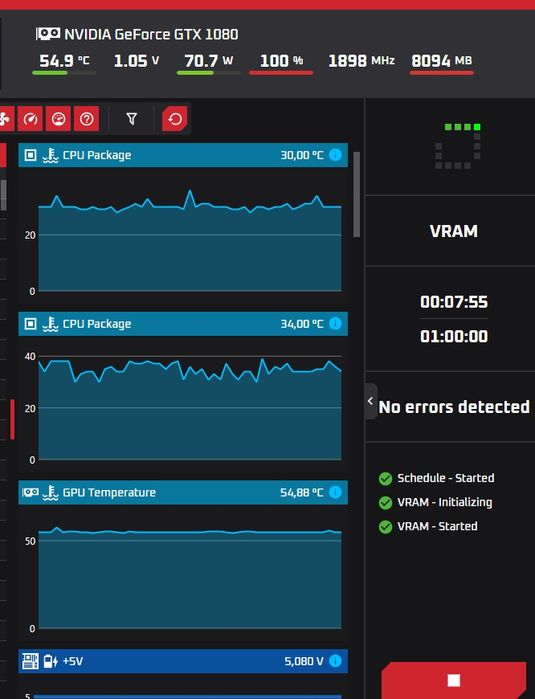The height and width of the screenshot is (699, 535).
Task: Click the CPU Package 30,00 °C header label
Action: pyautogui.click(x=97, y=155)
